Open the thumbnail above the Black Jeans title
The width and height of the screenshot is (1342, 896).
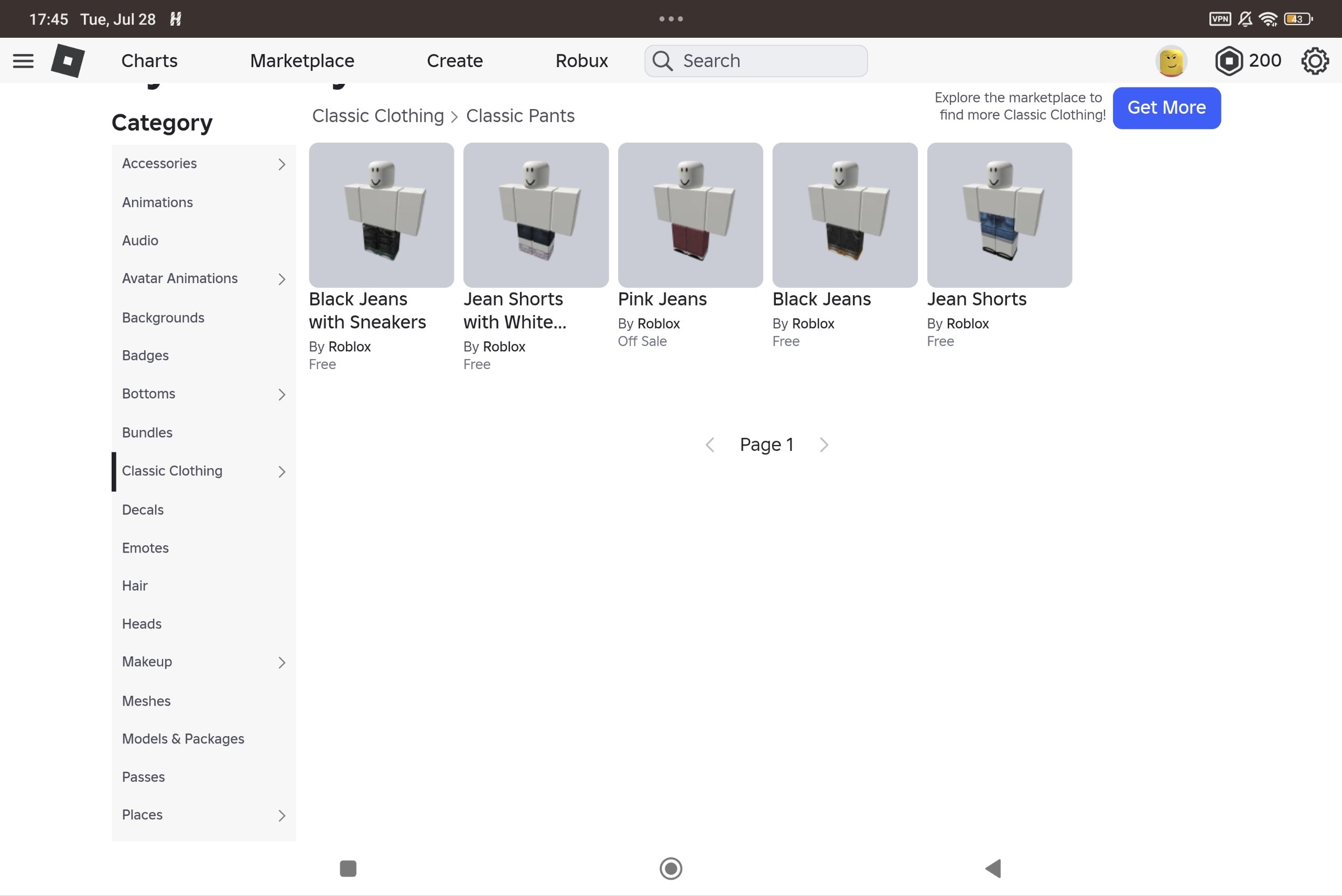click(845, 215)
